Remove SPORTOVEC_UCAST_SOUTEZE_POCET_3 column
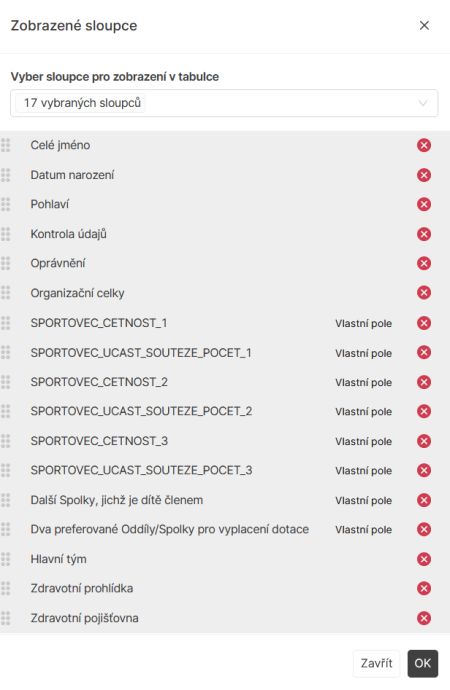450x690 pixels. [424, 470]
